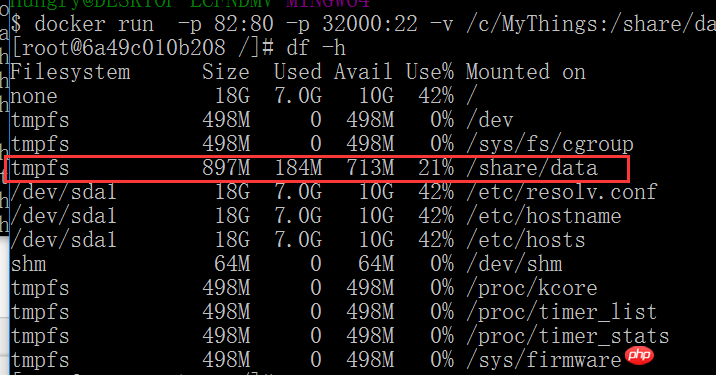Click the 897M size value

(x=226, y=168)
